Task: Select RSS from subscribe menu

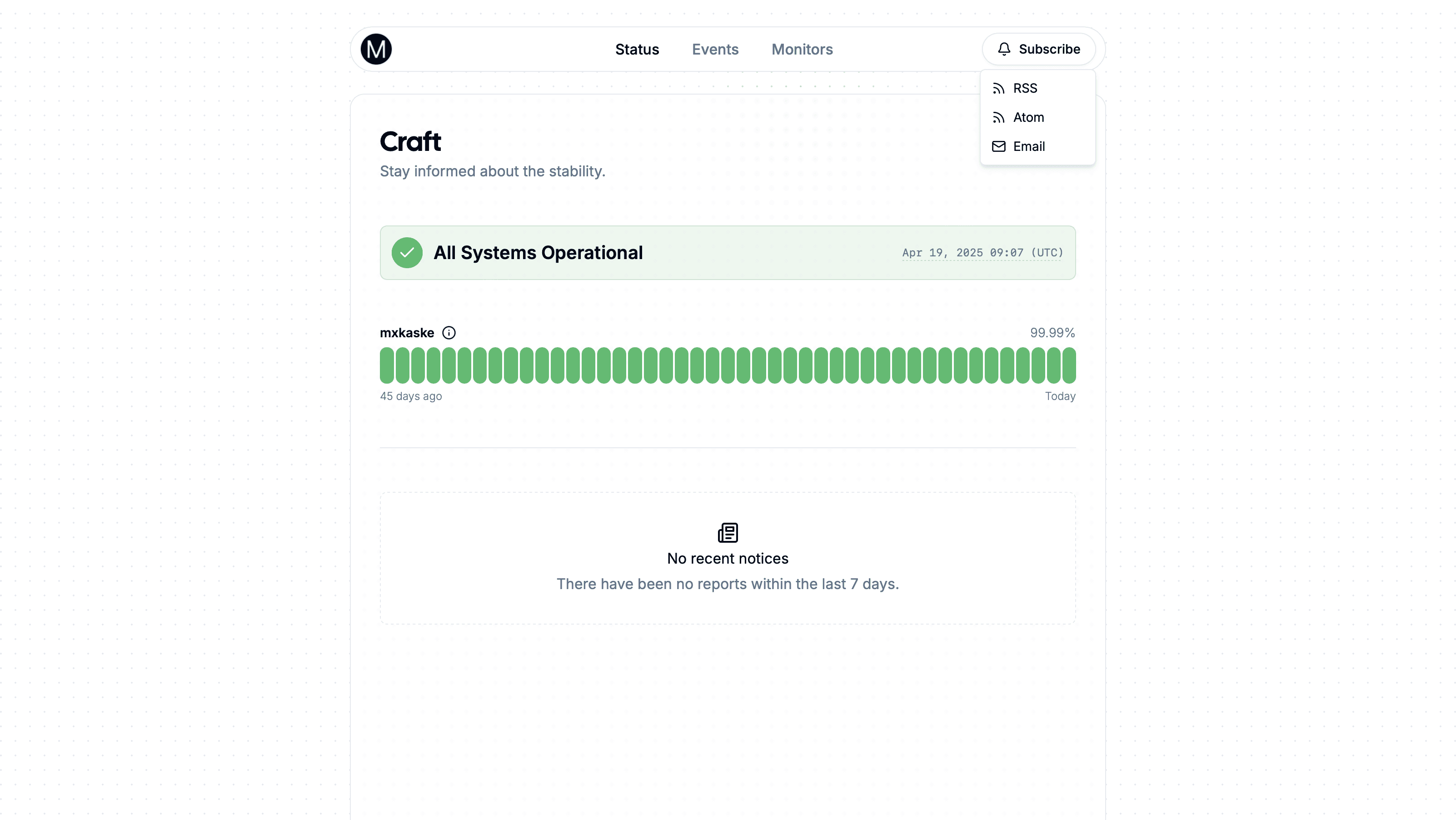Action: [1037, 88]
